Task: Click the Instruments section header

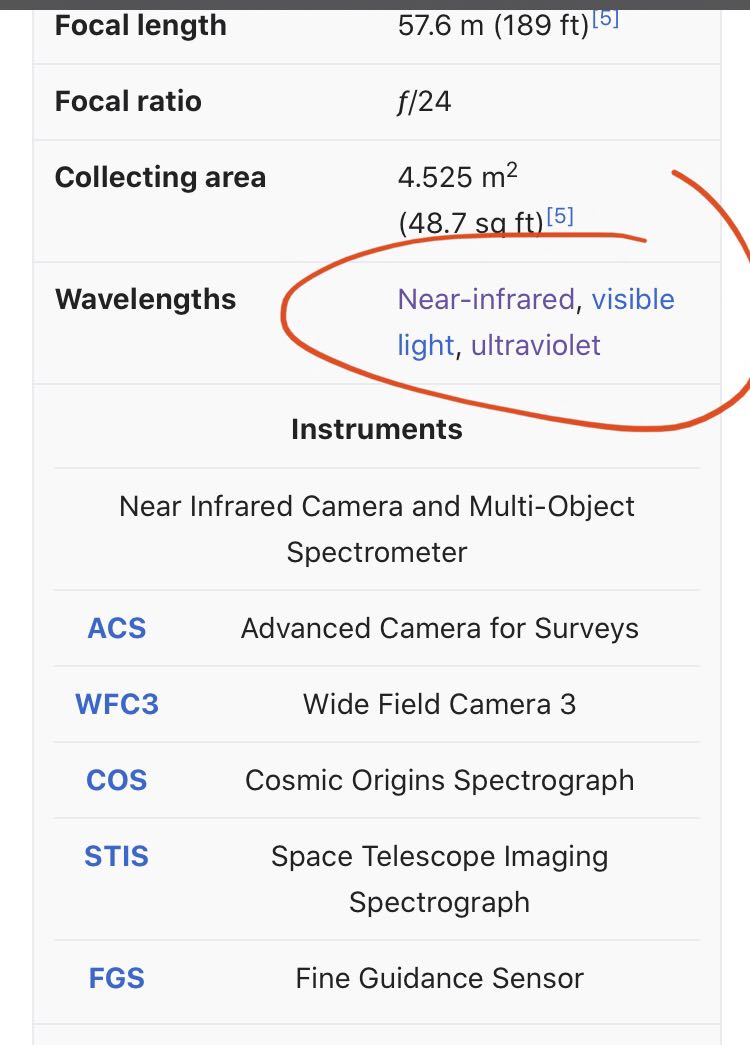Action: tap(377, 429)
